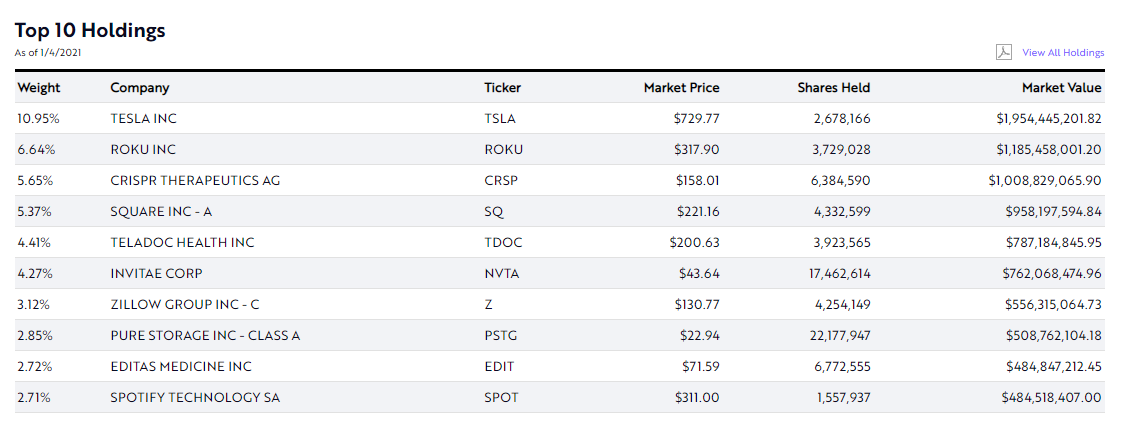This screenshot has height=437, width=1125.
Task: Click the TSLA ticker symbol
Action: tap(500, 119)
